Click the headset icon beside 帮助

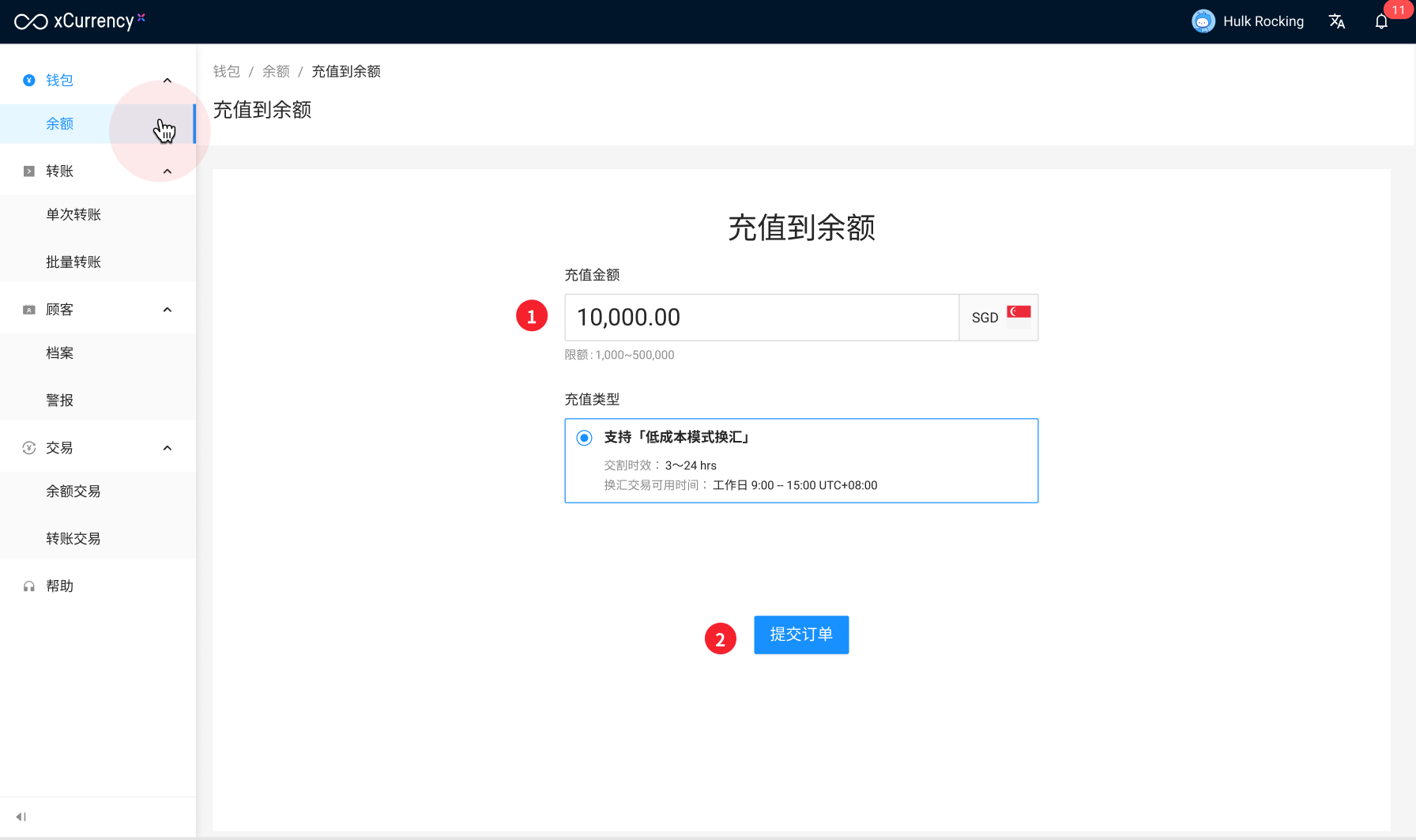pyautogui.click(x=29, y=586)
